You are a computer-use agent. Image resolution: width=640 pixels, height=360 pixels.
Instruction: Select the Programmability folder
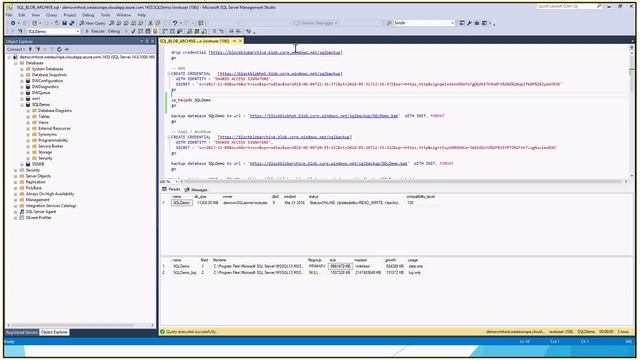[x=53, y=140]
